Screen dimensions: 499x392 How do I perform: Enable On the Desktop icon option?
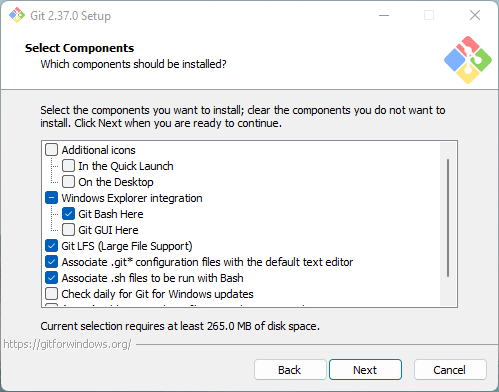point(68,182)
